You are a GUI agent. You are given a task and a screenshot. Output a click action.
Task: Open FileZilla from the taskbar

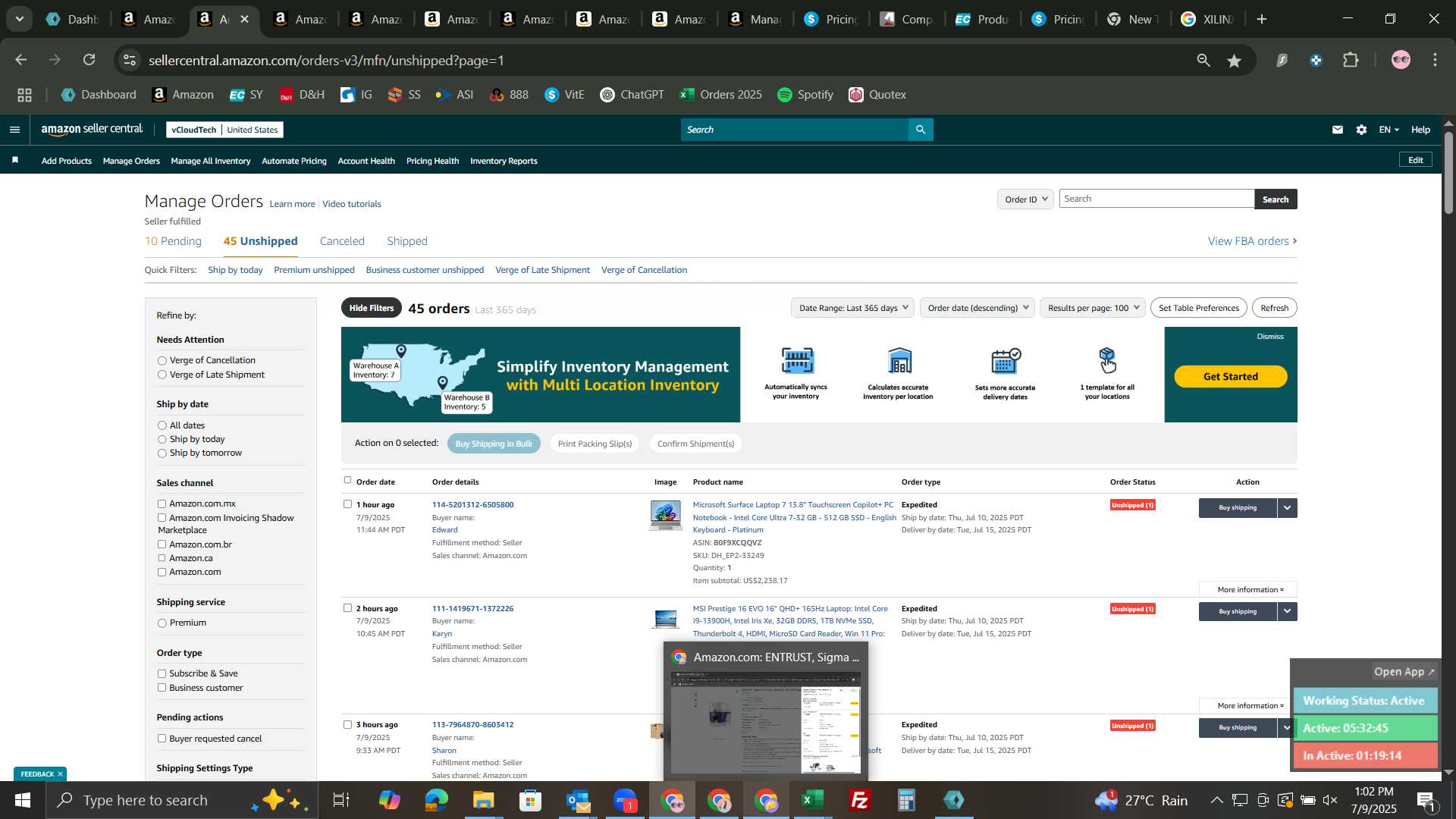859,801
